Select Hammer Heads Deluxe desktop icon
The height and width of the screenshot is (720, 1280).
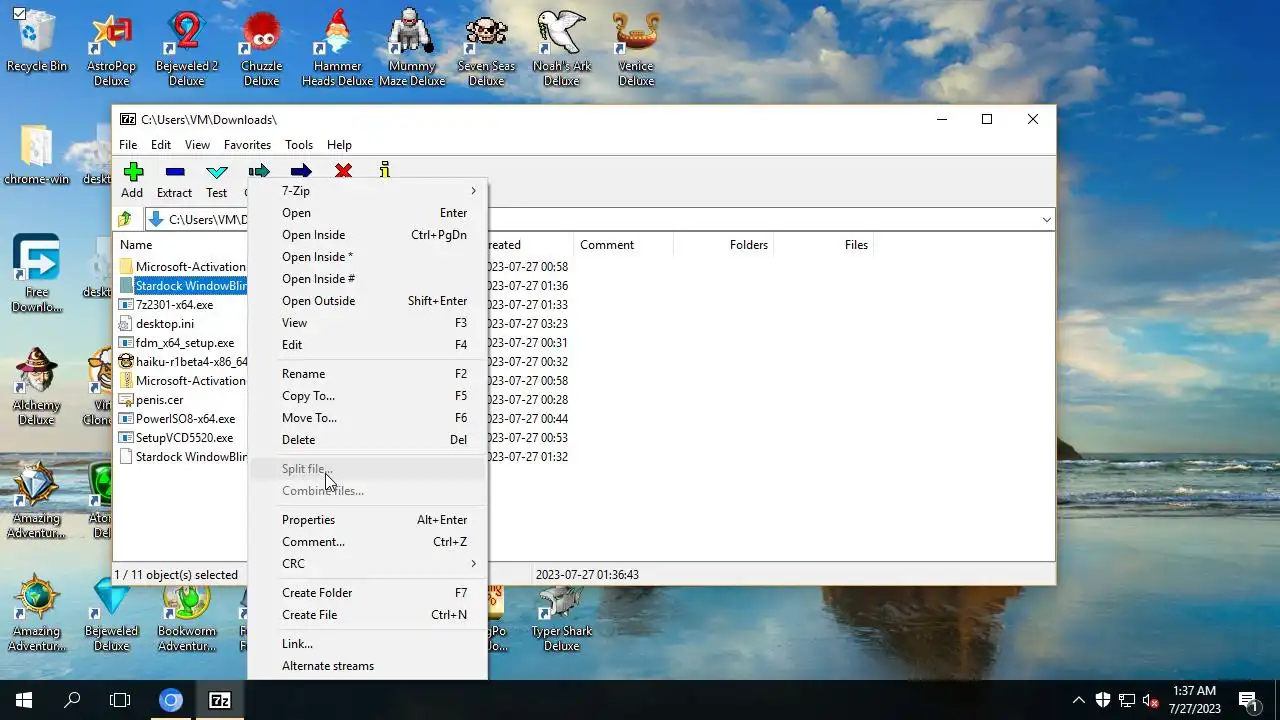[337, 48]
